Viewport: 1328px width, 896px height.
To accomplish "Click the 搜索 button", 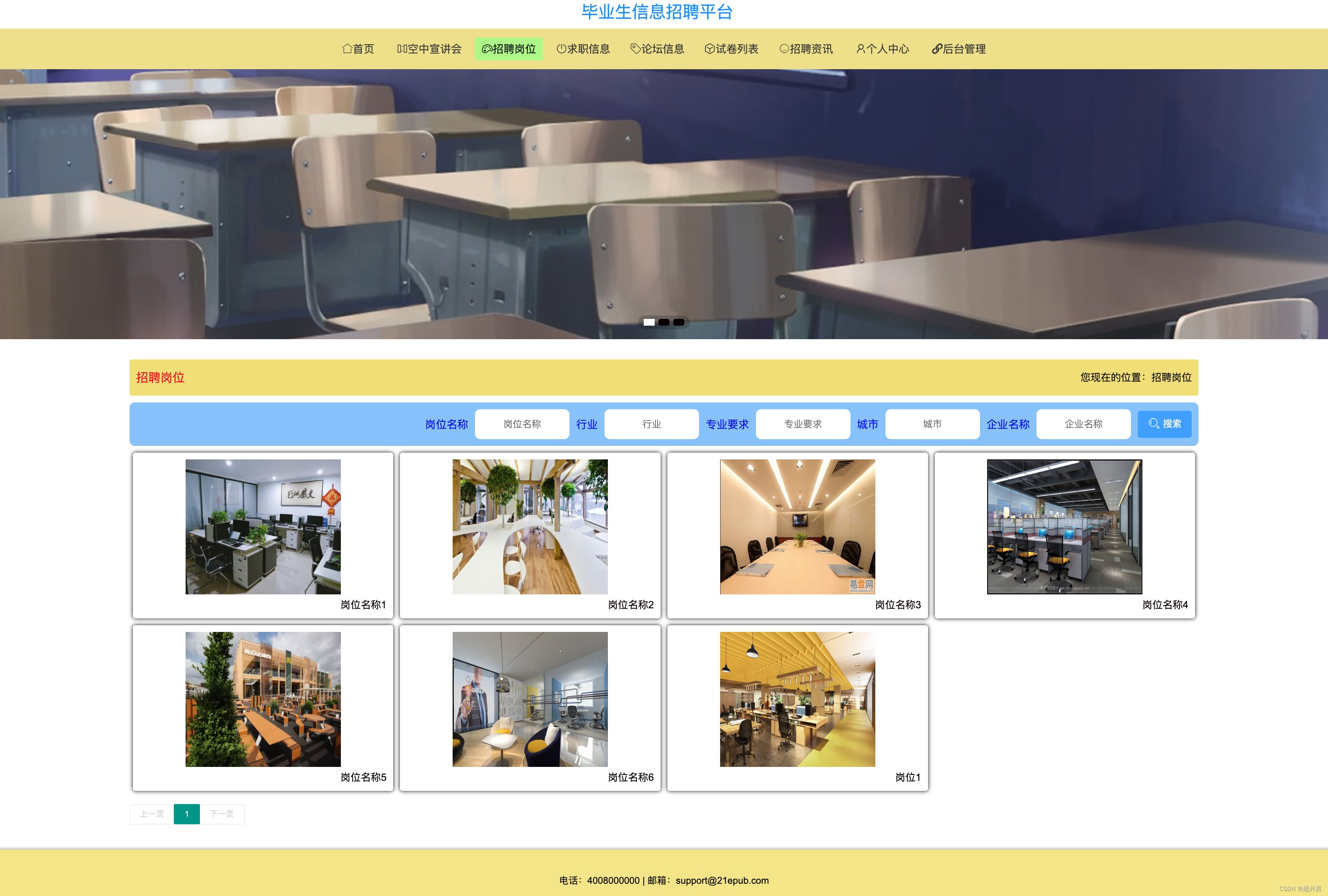I will coord(1165,424).
